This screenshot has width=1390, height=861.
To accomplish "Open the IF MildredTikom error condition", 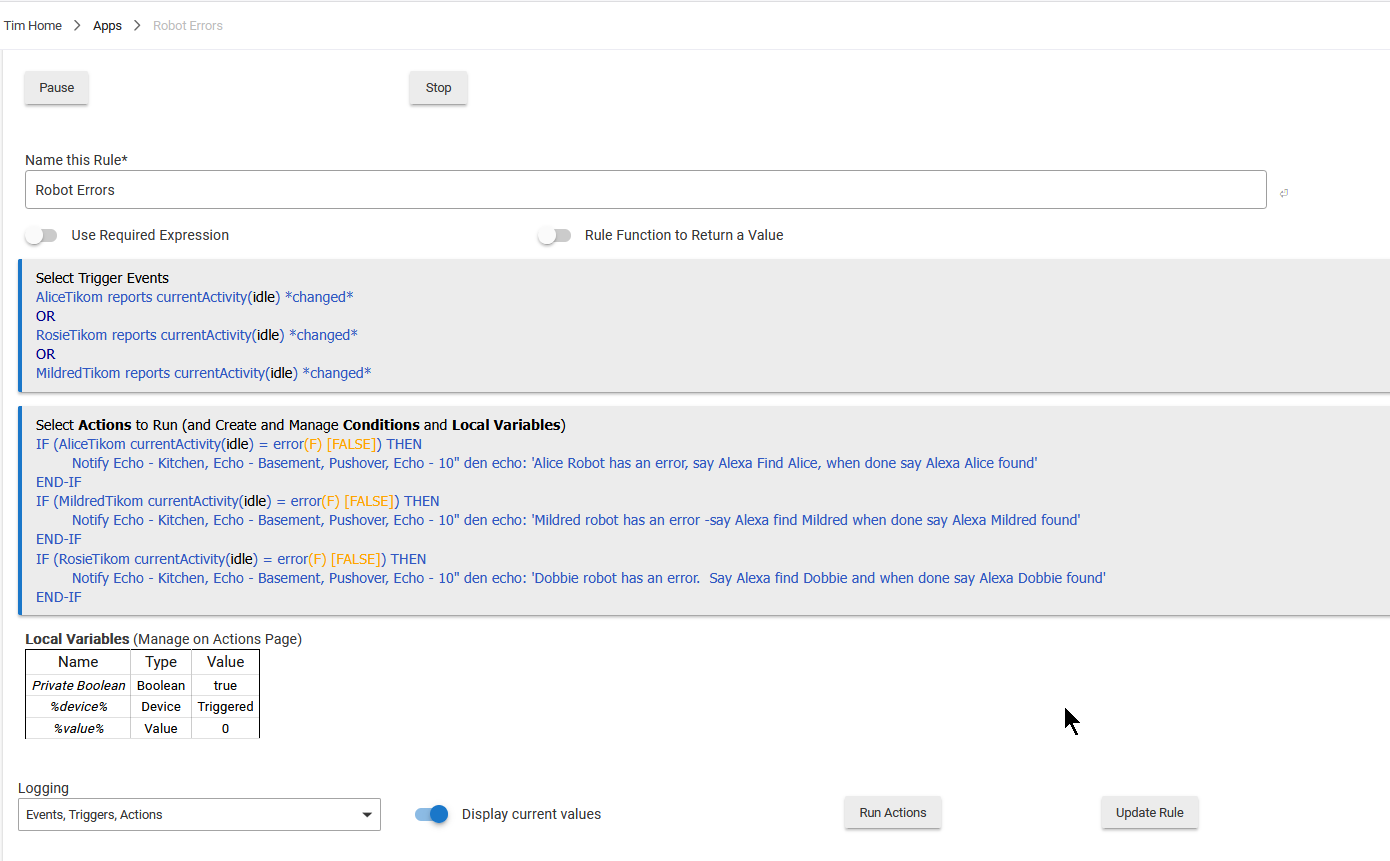I will [x=237, y=501].
